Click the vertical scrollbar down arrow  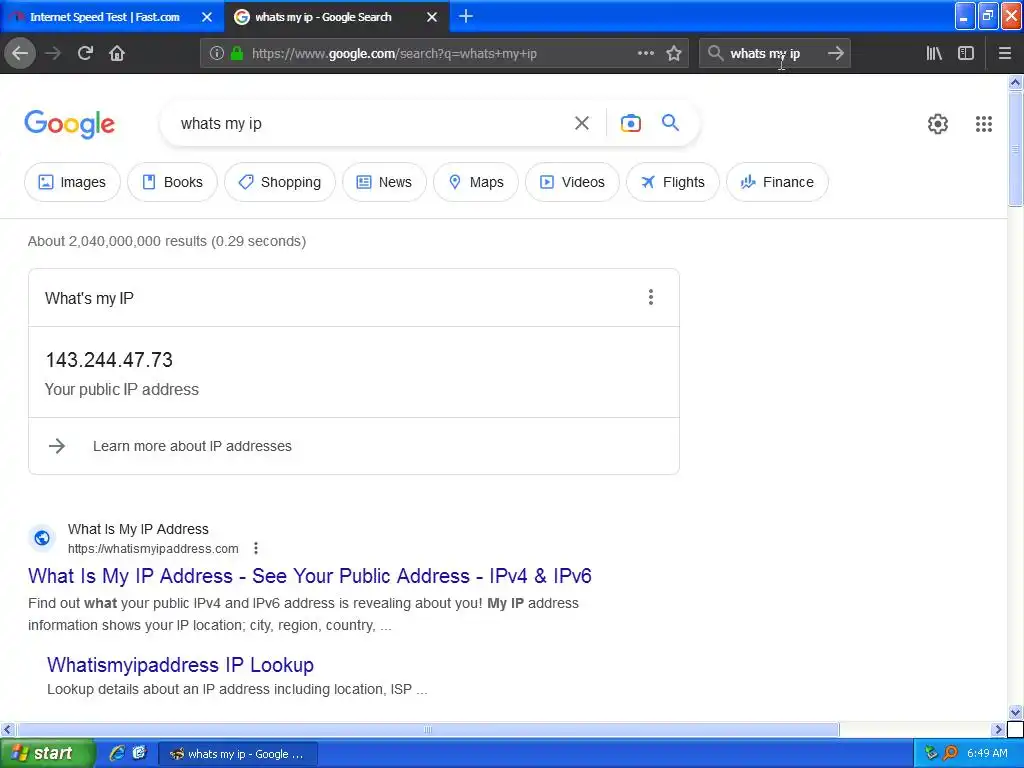(1015, 712)
